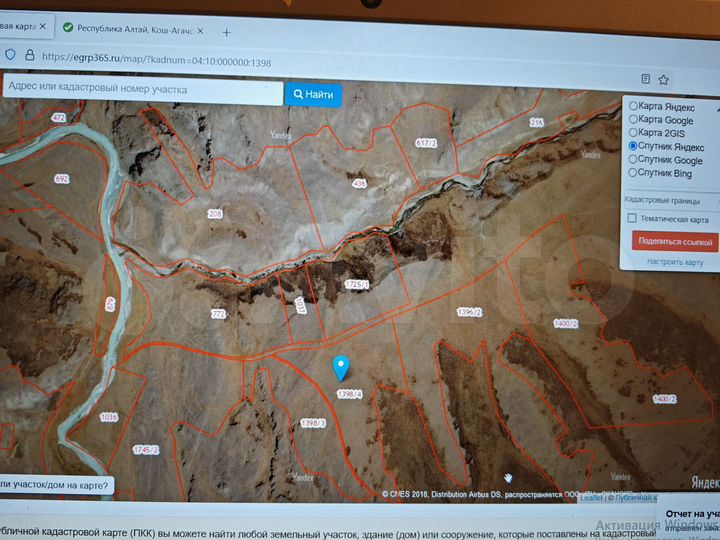Click parcel label 617/2
The width and height of the screenshot is (720, 540).
tap(426, 143)
